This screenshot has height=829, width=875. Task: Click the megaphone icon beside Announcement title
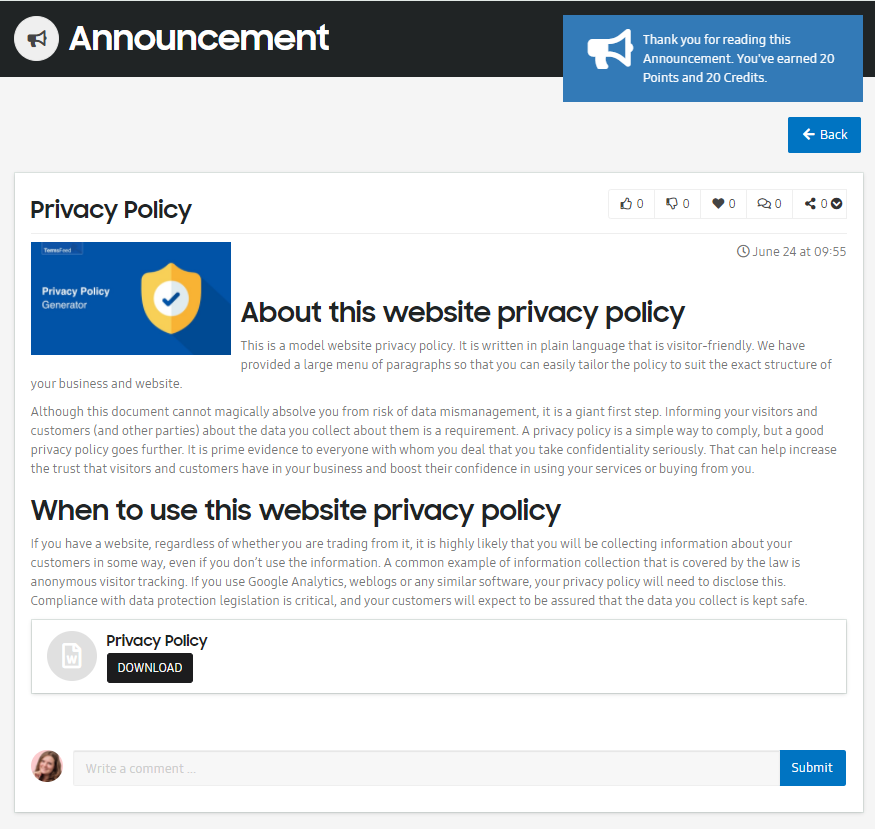[x=36, y=38]
